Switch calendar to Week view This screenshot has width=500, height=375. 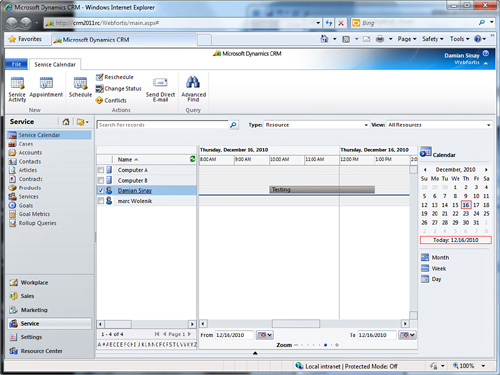click(x=433, y=268)
